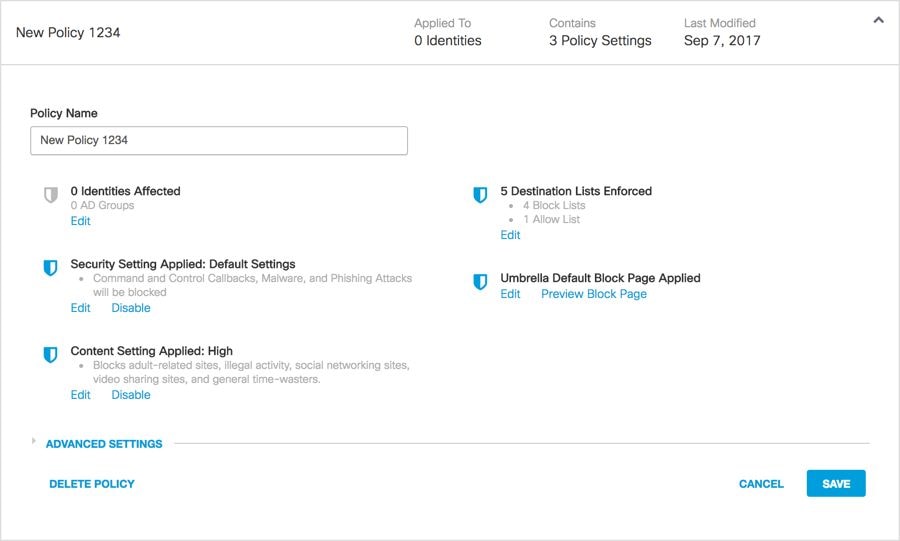
Task: Open Preview Block Page link
Action: click(x=594, y=294)
